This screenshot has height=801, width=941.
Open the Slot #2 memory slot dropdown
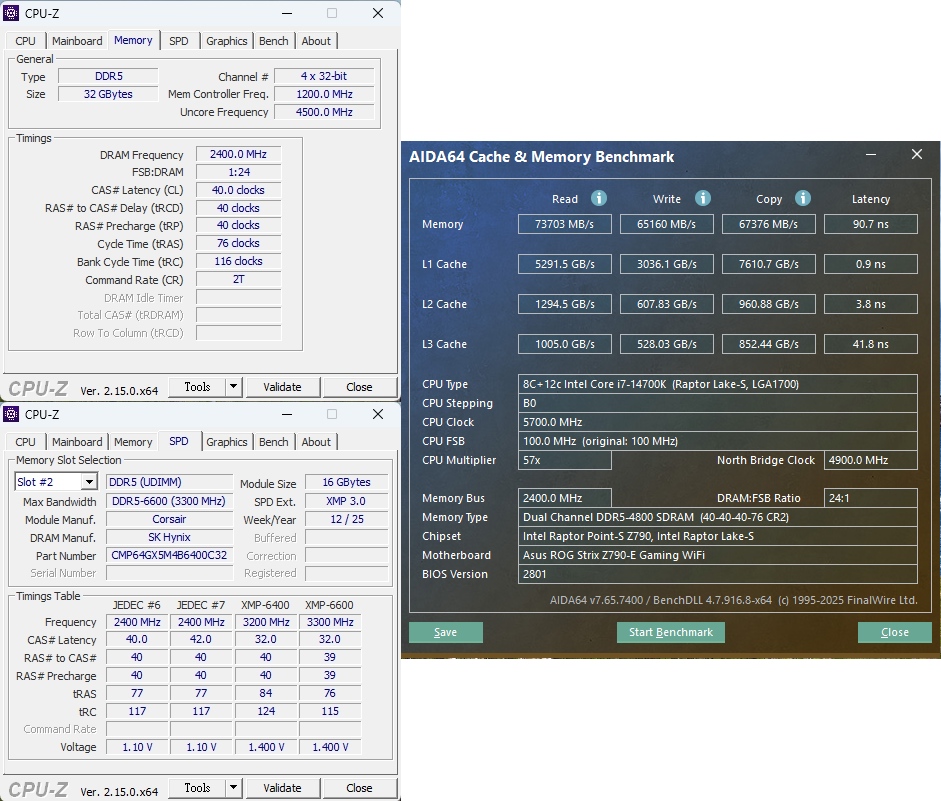pyautogui.click(x=89, y=482)
